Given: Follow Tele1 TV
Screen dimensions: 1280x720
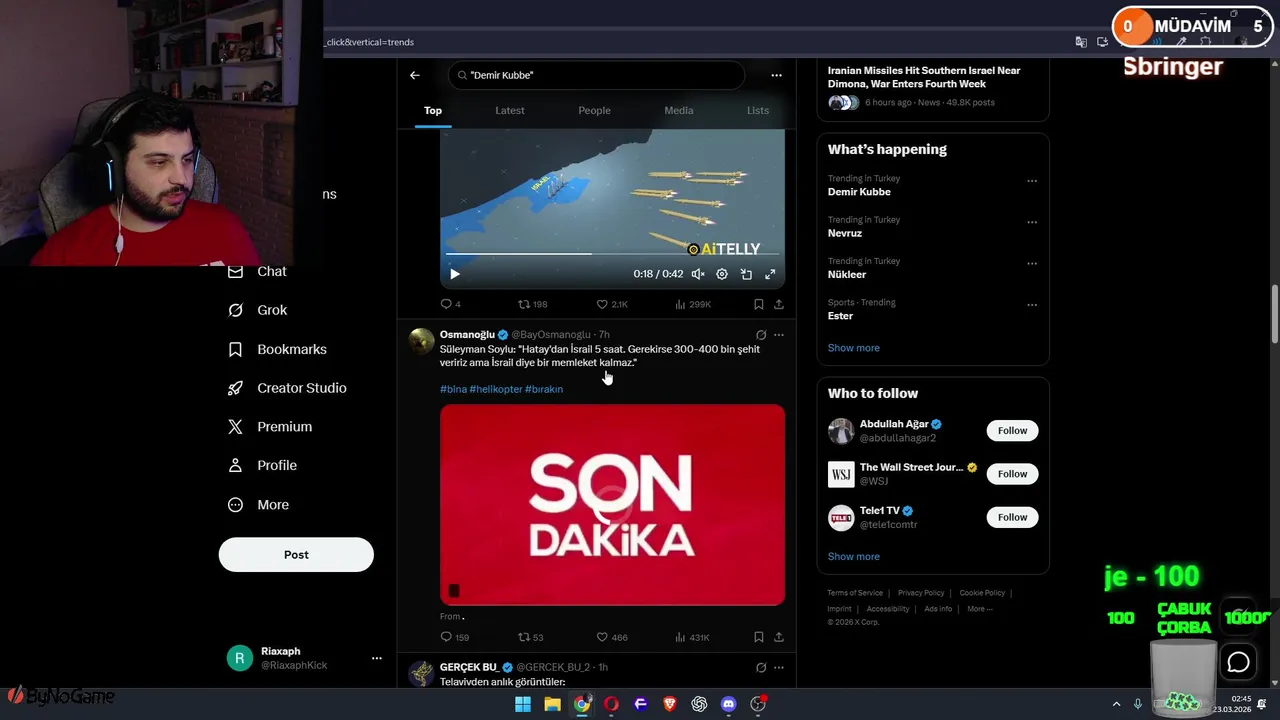Looking at the screenshot, I should click(1012, 517).
